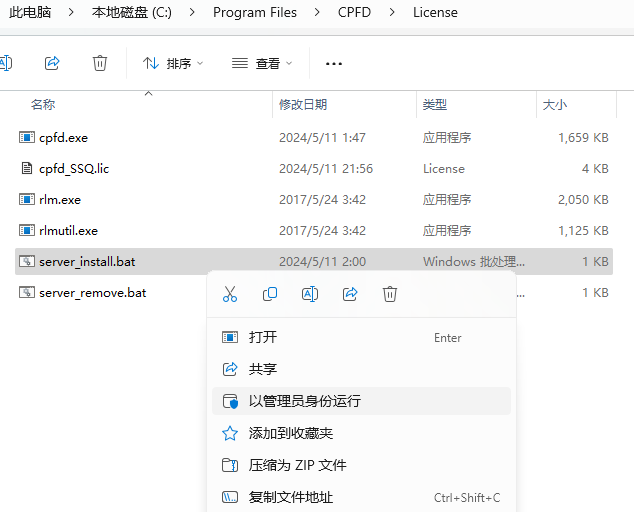The width and height of the screenshot is (634, 512).
Task: Click the context menu rename icon
Action: point(310,294)
